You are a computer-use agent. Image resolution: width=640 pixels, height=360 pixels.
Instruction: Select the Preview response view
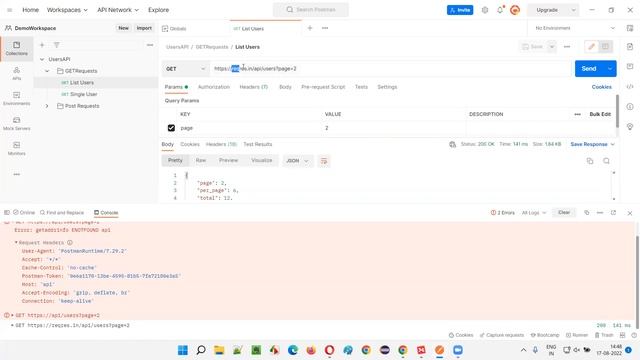pos(228,160)
